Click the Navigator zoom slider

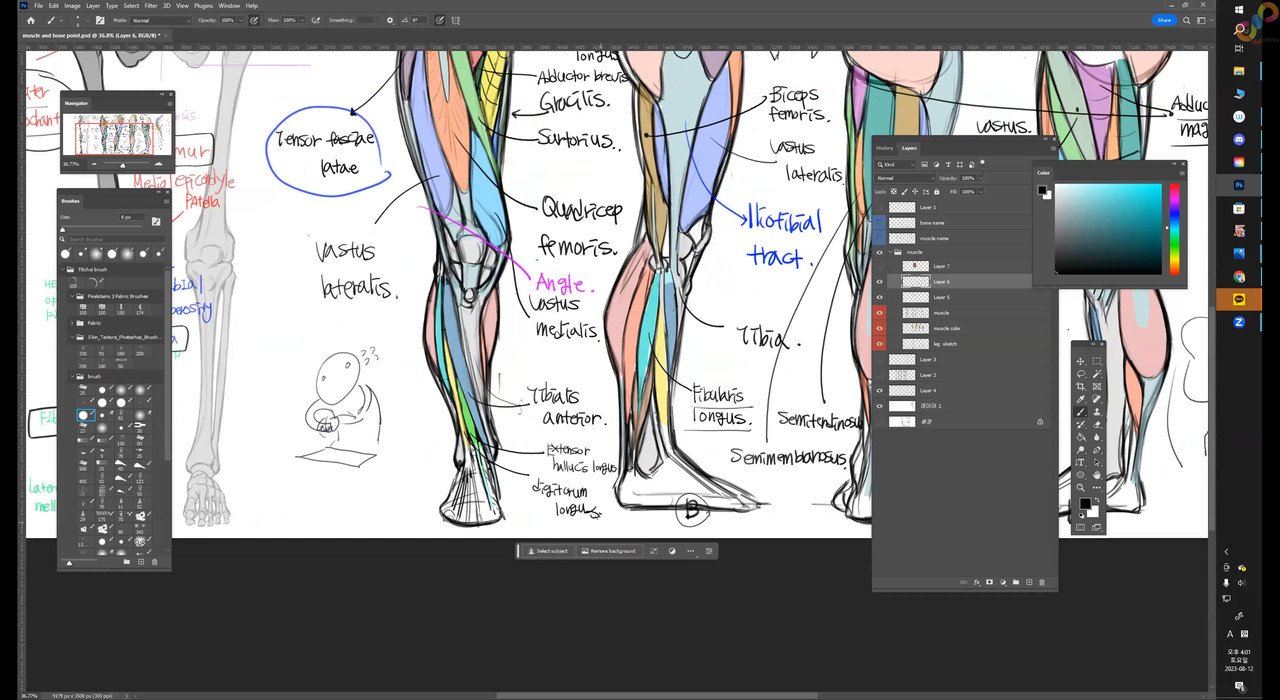pyautogui.click(x=122, y=164)
